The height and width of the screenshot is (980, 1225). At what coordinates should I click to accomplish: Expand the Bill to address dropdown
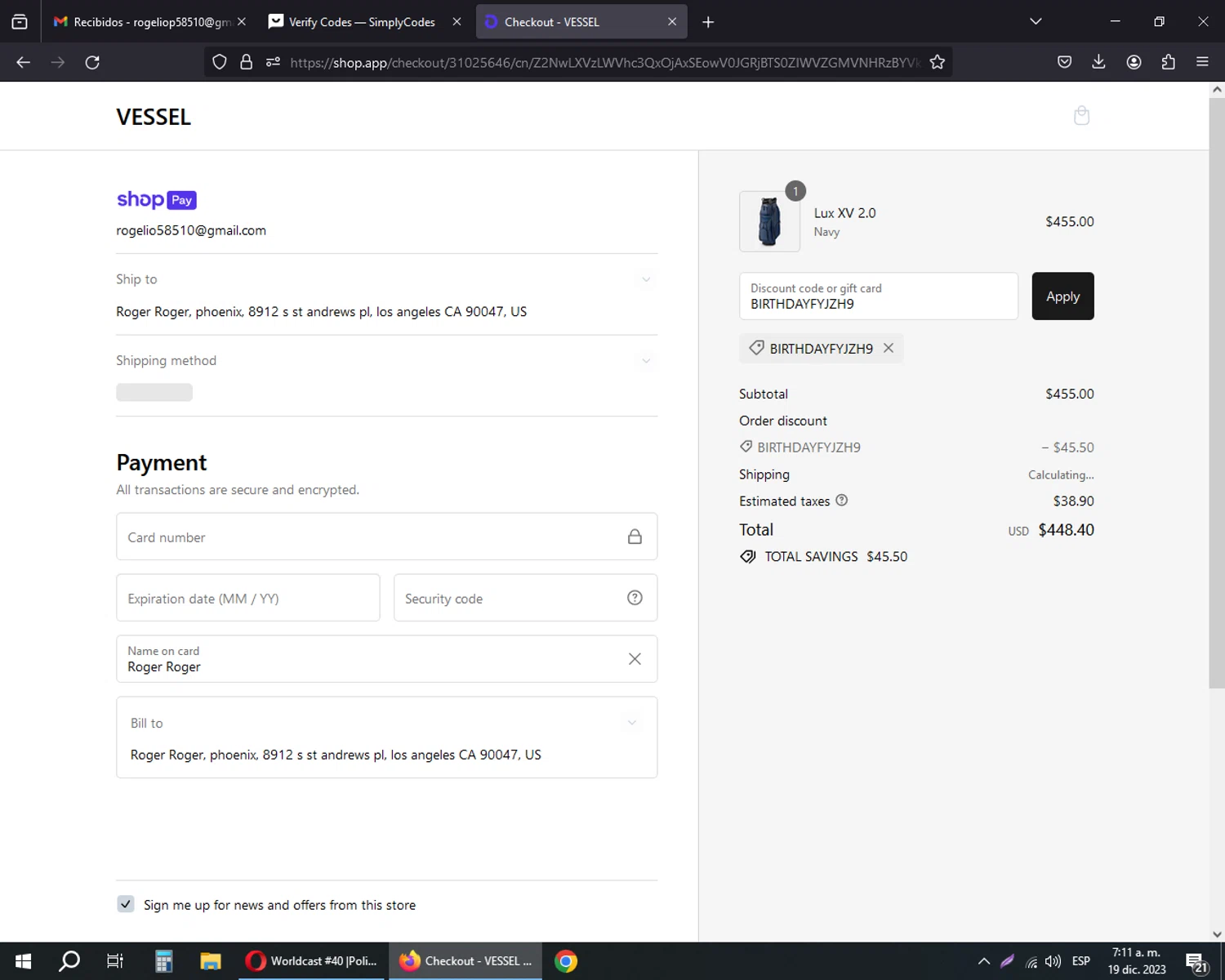[631, 723]
